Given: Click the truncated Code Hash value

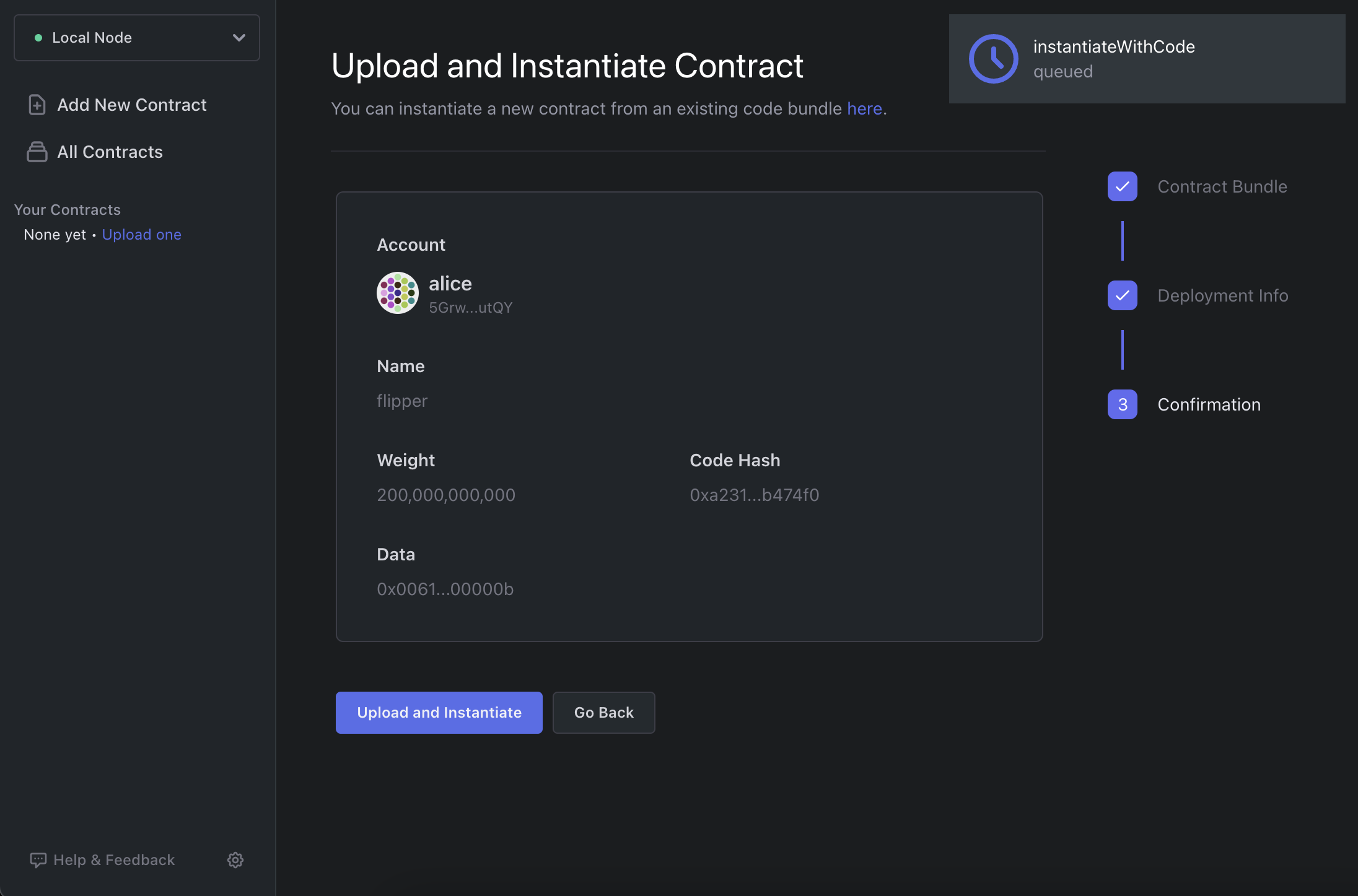Looking at the screenshot, I should point(754,494).
